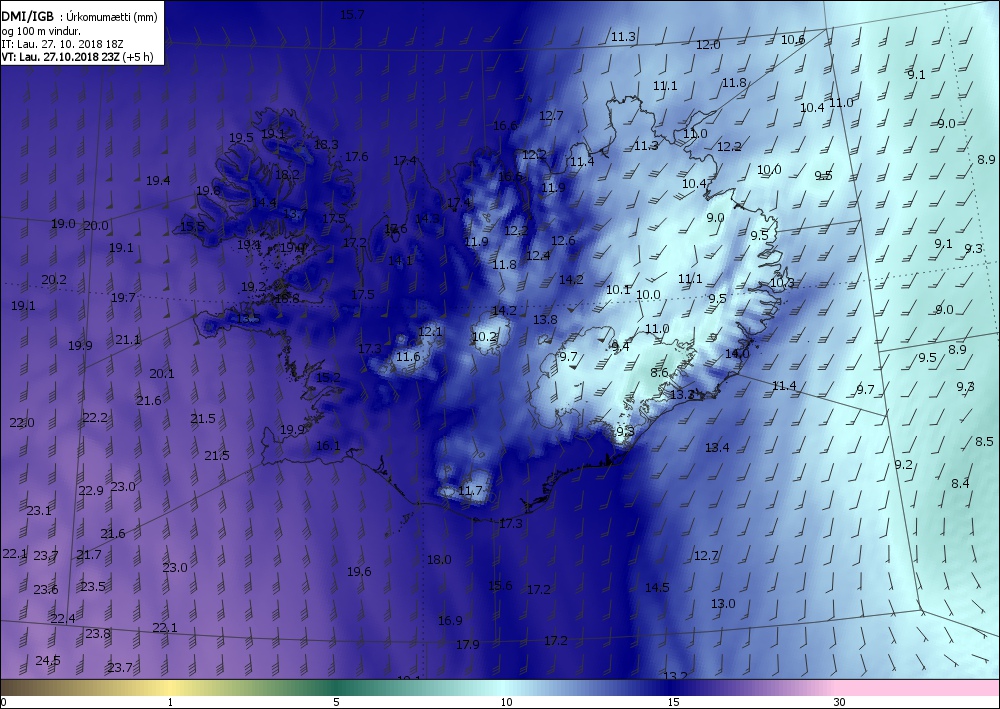Viewport: 1000px width, 709px height.
Task: Click the 17.9 map value
Action: pos(467,645)
